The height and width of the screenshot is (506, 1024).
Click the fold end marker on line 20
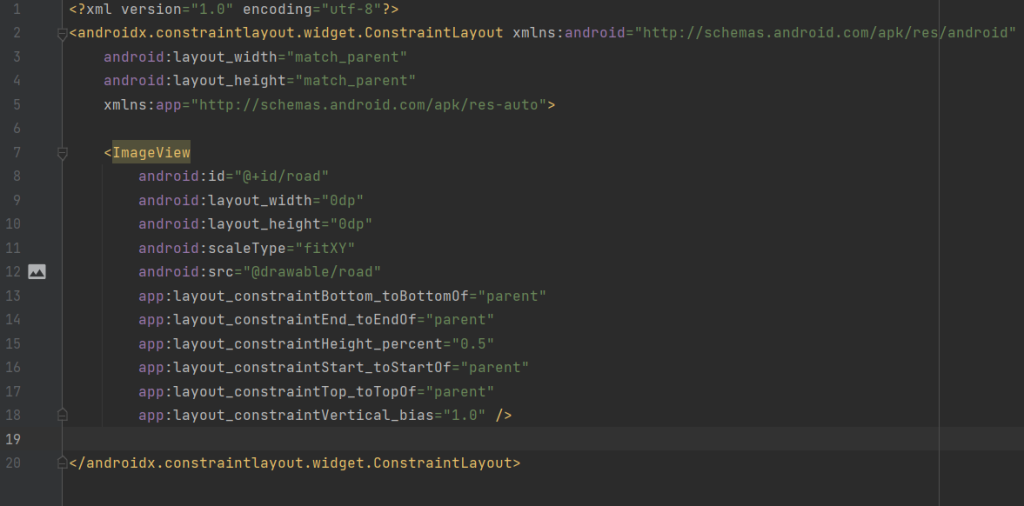[x=62, y=463]
